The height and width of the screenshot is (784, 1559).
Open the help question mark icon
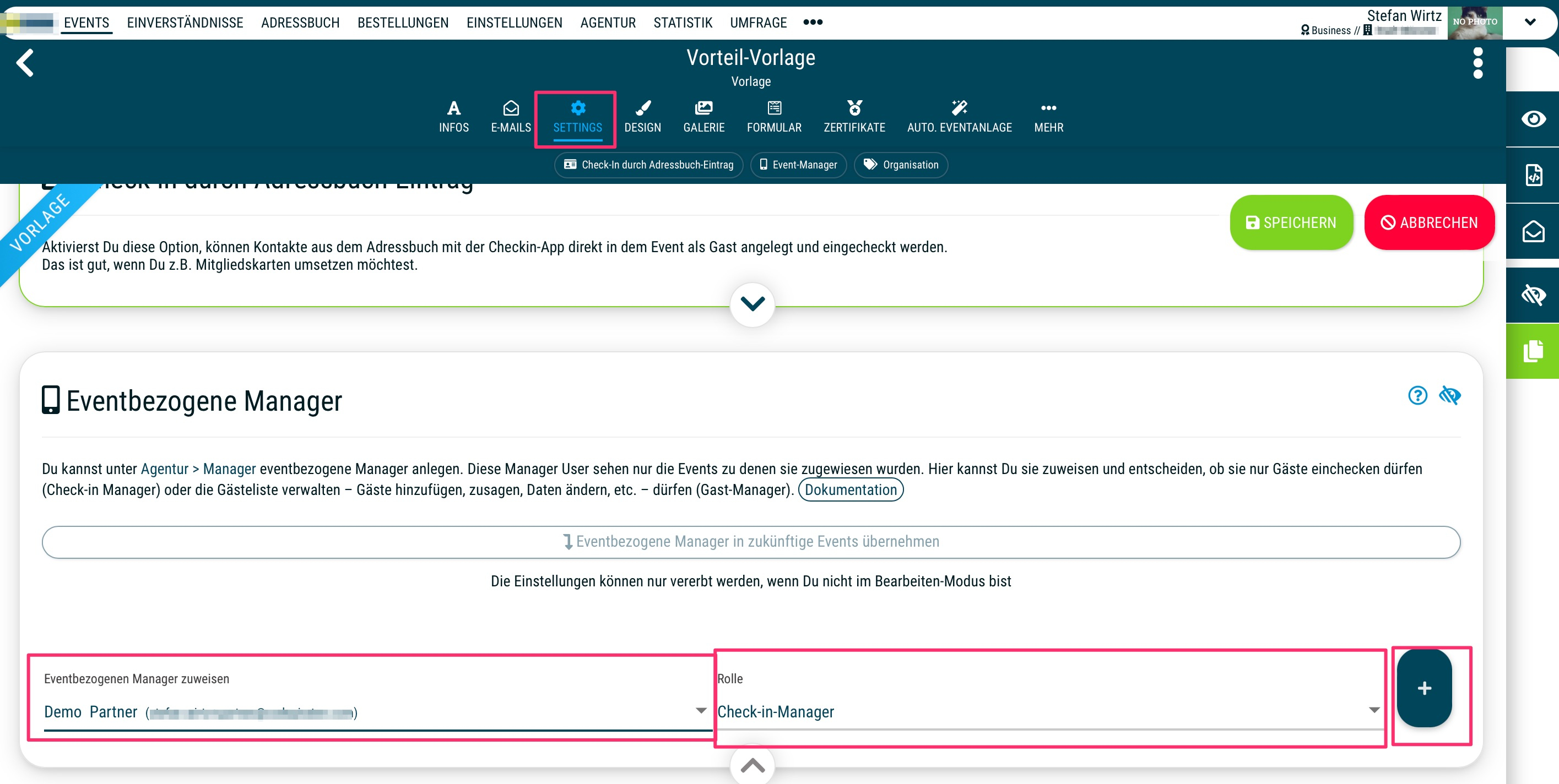tap(1417, 396)
